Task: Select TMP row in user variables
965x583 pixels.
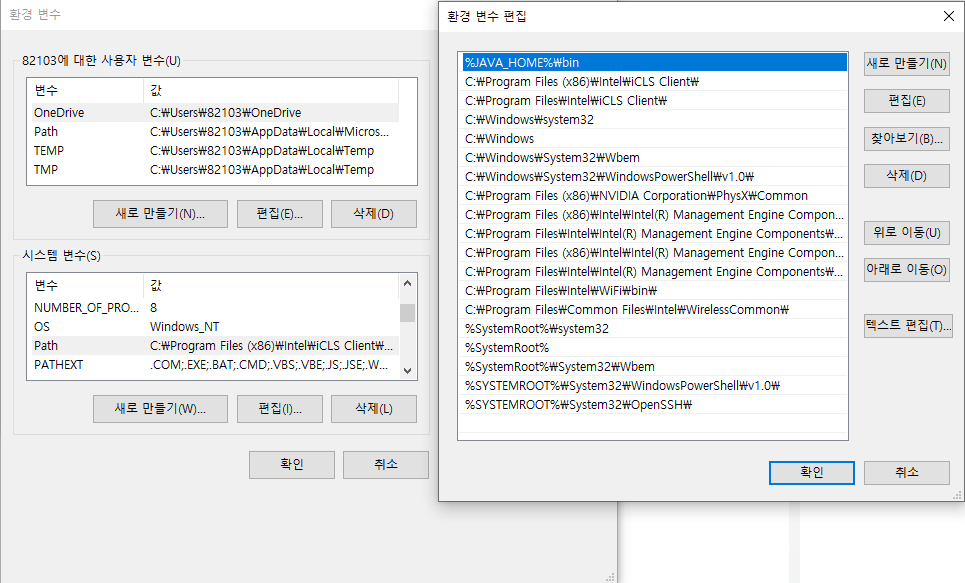Action: click(214, 170)
